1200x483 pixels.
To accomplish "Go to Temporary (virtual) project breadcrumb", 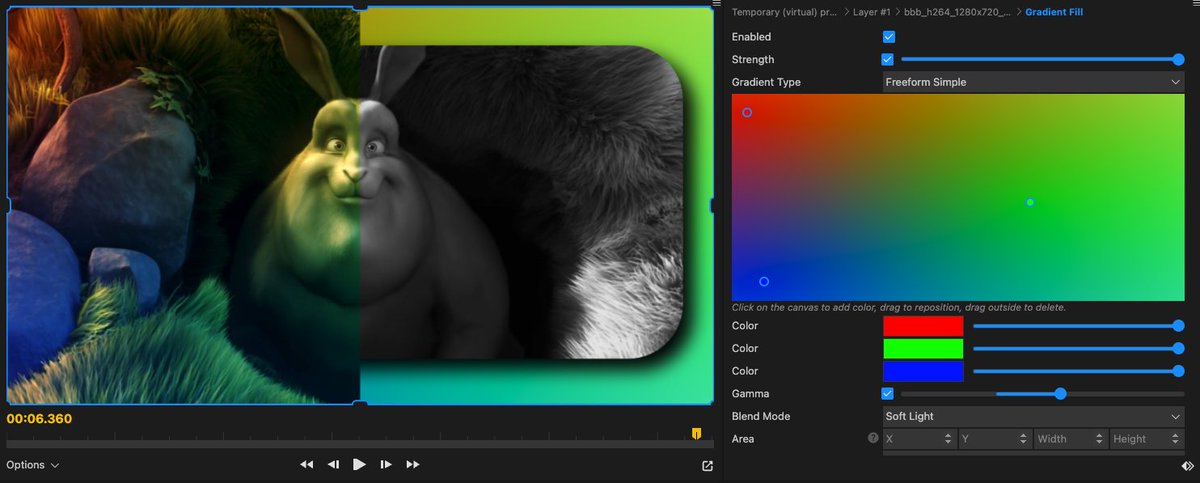I will [x=785, y=12].
